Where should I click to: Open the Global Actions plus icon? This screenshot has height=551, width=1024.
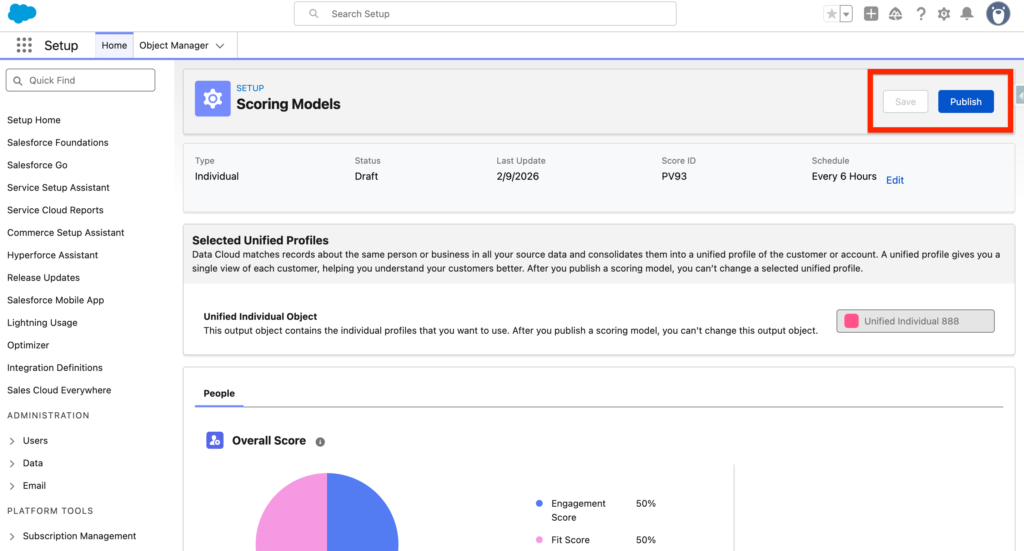[x=871, y=14]
